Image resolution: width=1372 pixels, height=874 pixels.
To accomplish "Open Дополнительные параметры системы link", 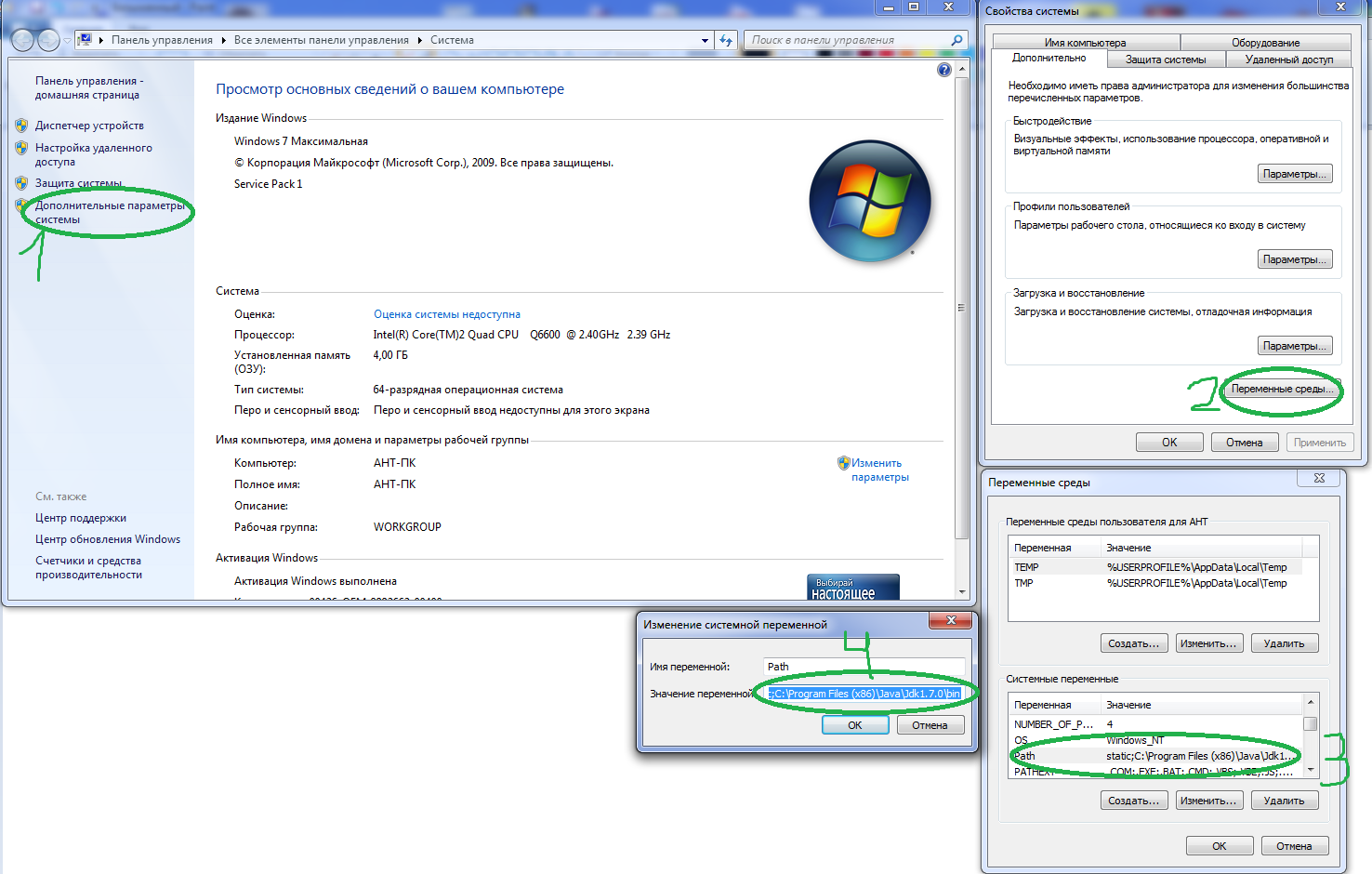I will (109, 213).
